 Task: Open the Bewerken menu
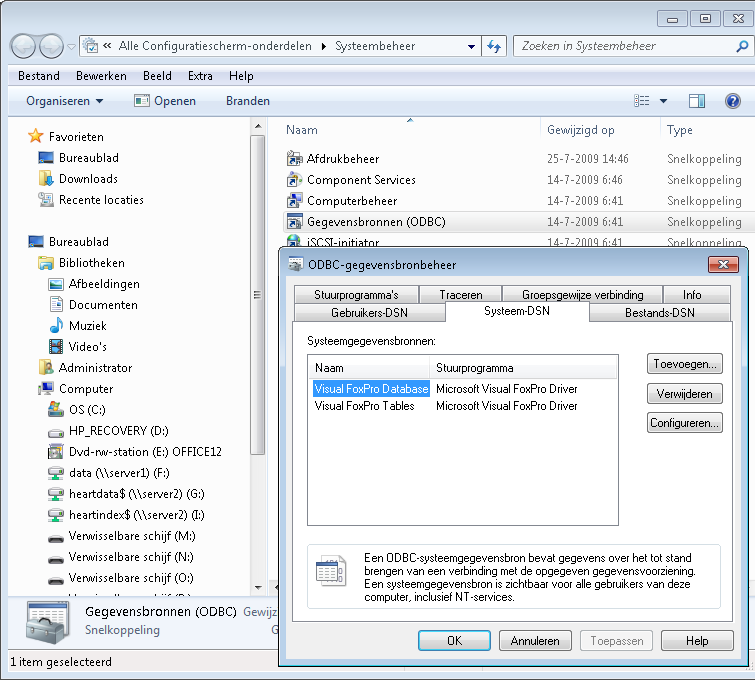pos(101,76)
